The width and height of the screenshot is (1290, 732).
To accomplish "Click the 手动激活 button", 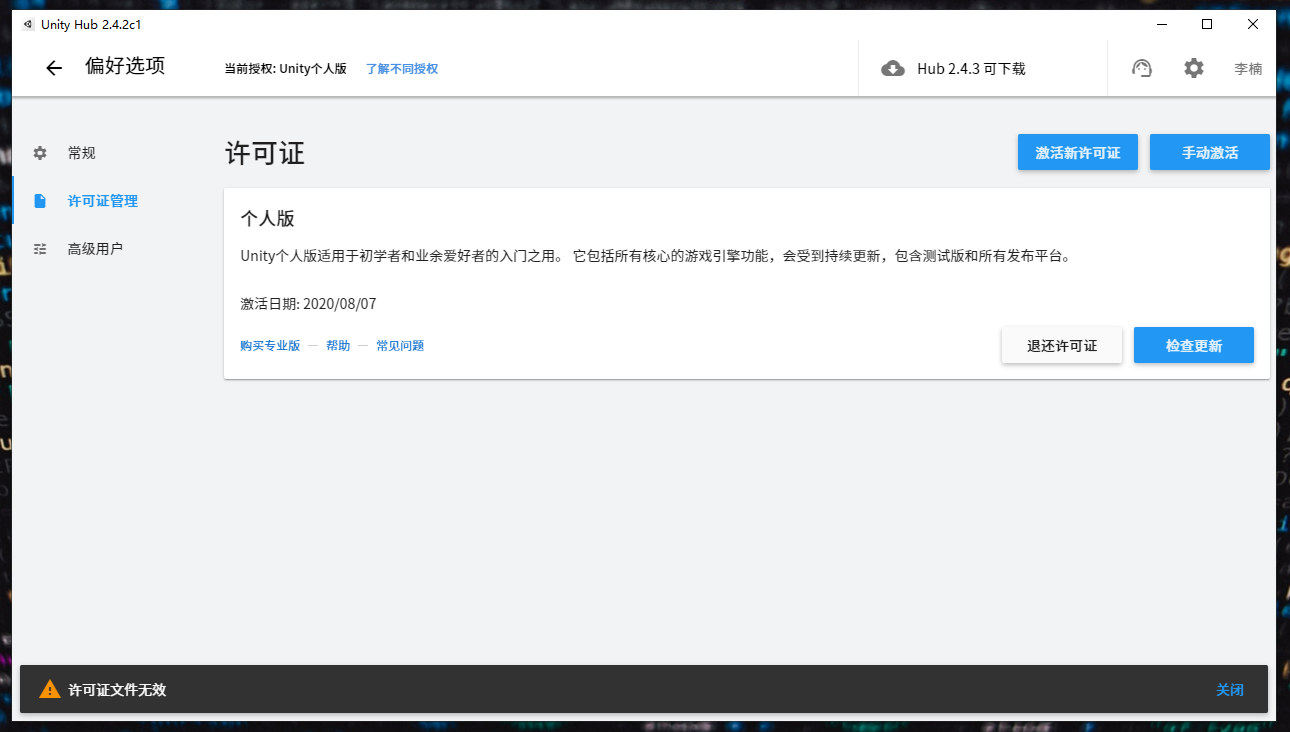I will (x=1209, y=152).
